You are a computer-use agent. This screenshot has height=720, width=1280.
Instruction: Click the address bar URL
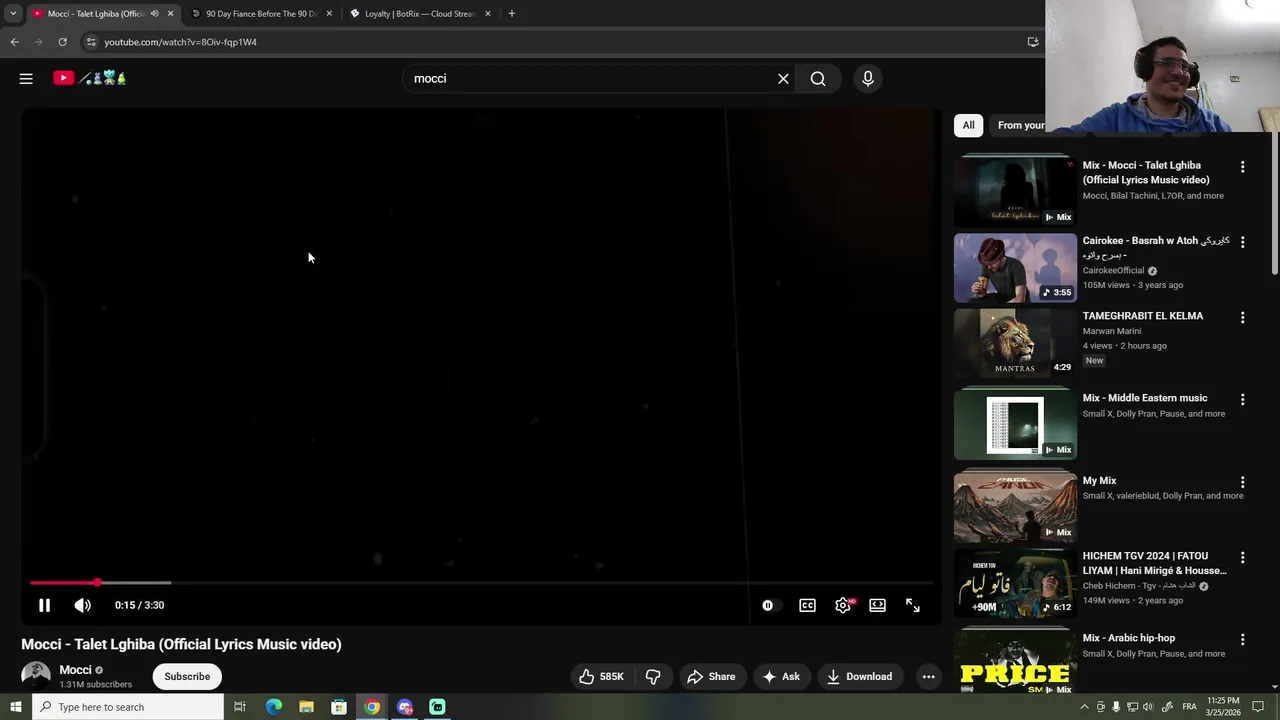[x=181, y=42]
